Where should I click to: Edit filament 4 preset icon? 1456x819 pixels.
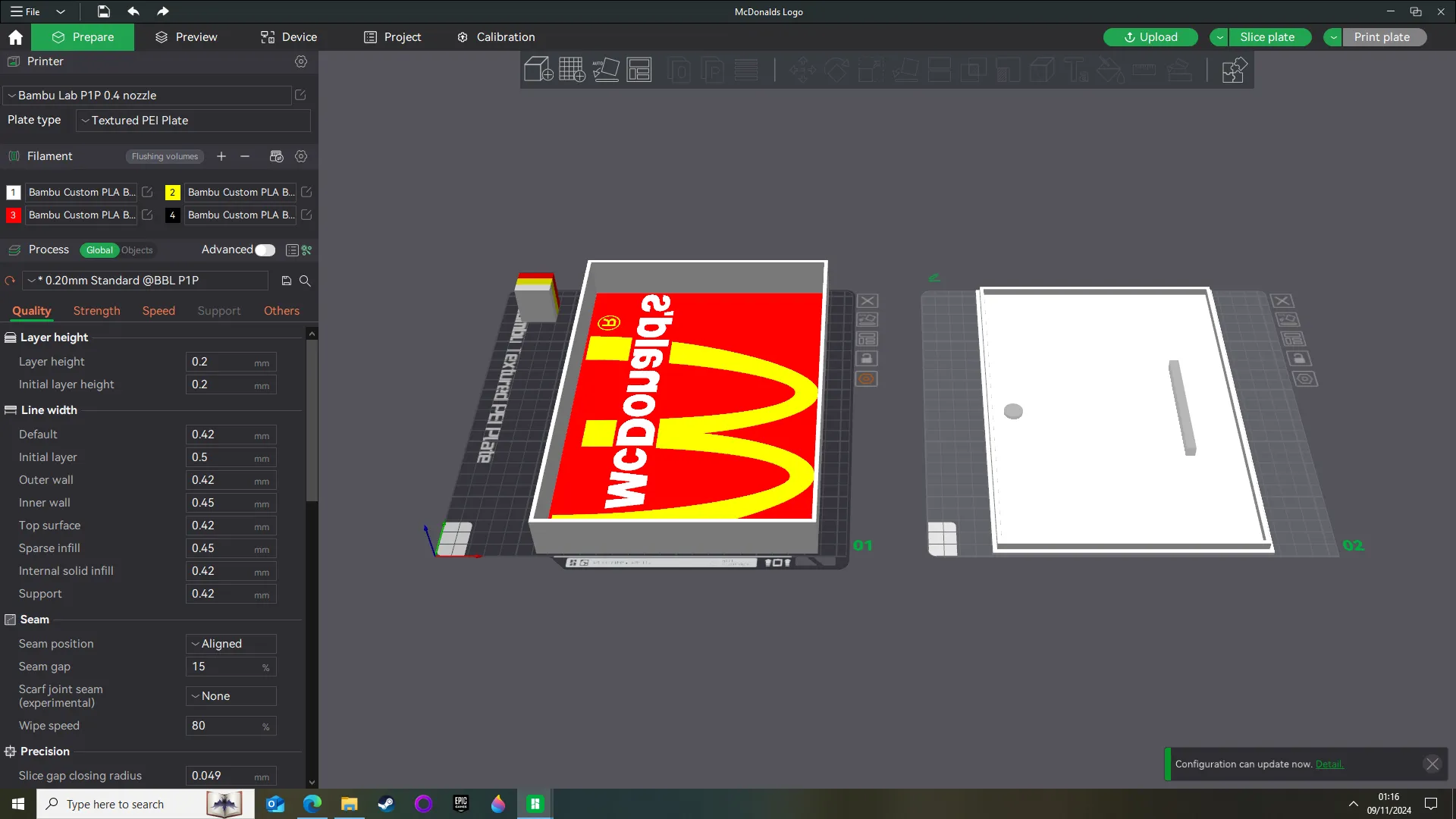[x=306, y=215]
